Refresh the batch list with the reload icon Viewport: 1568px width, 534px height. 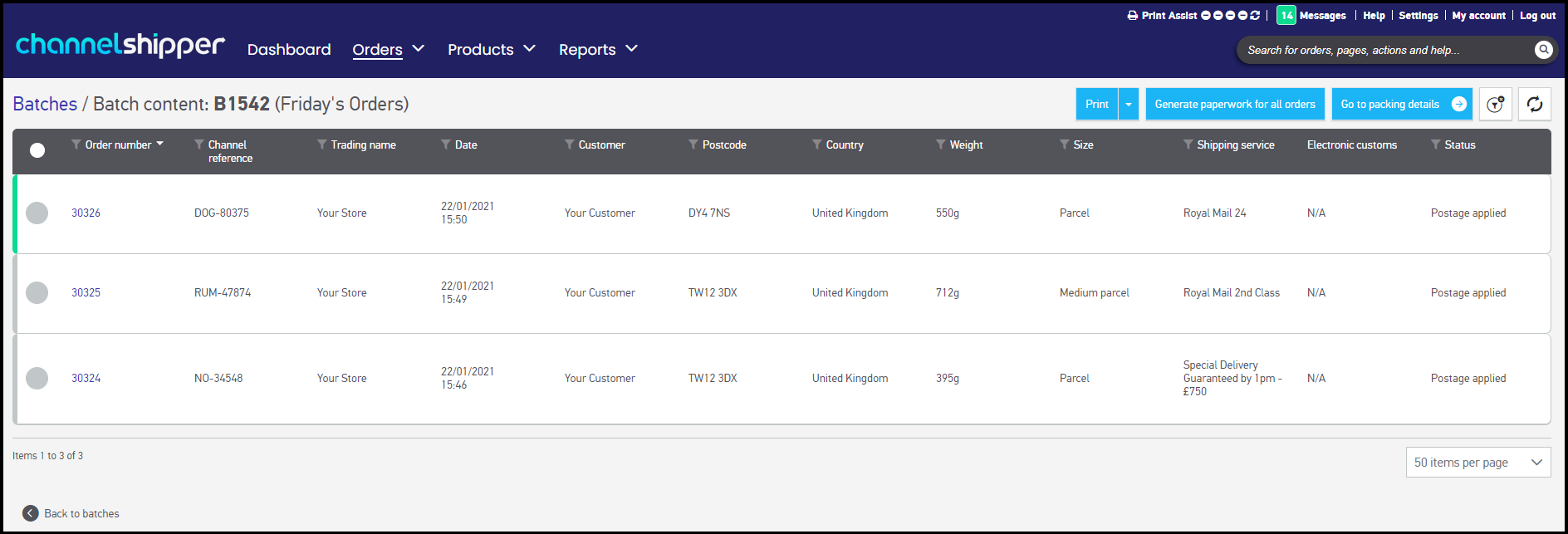1534,104
